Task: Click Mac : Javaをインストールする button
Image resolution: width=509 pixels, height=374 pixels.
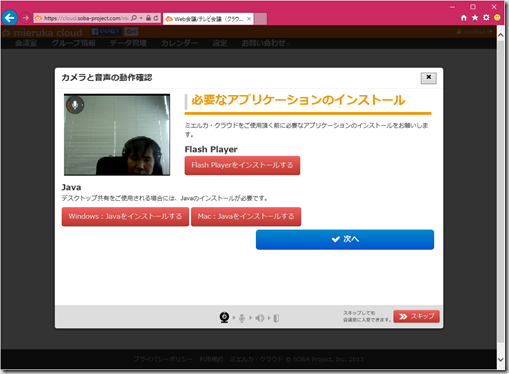Action: coord(246,217)
